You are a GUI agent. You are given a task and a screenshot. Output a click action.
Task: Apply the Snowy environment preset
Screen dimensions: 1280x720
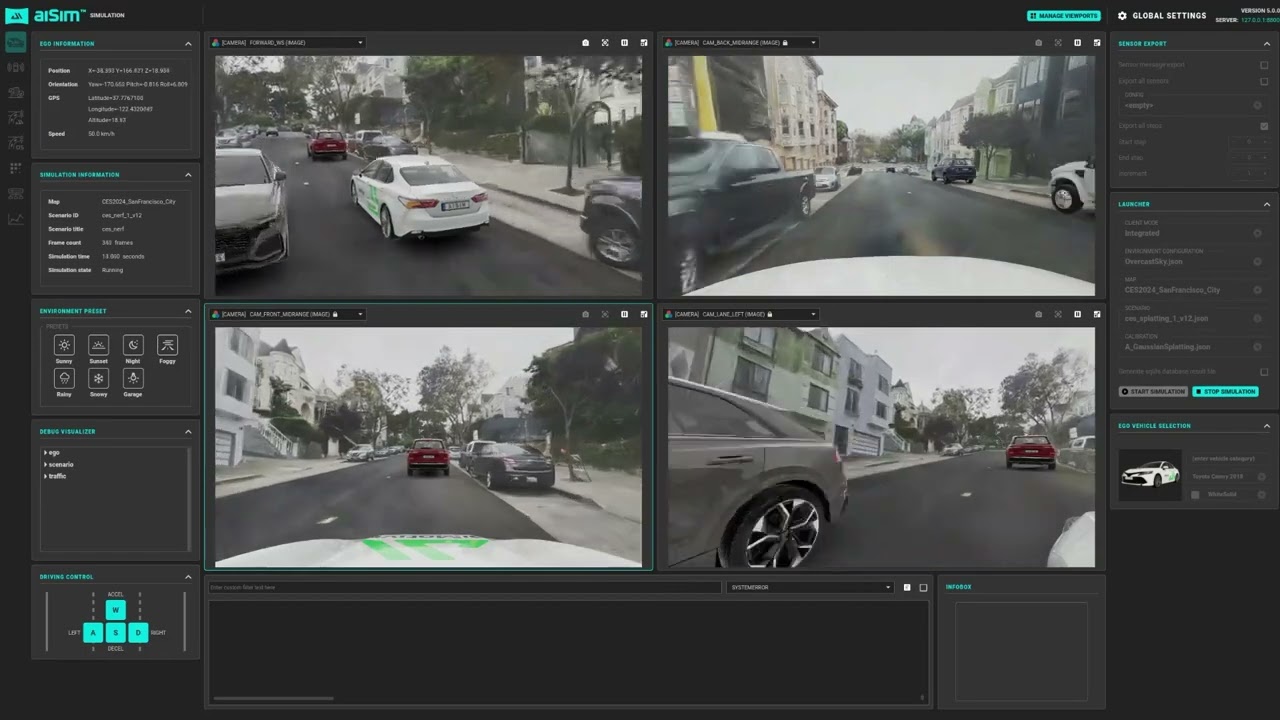pos(98,378)
